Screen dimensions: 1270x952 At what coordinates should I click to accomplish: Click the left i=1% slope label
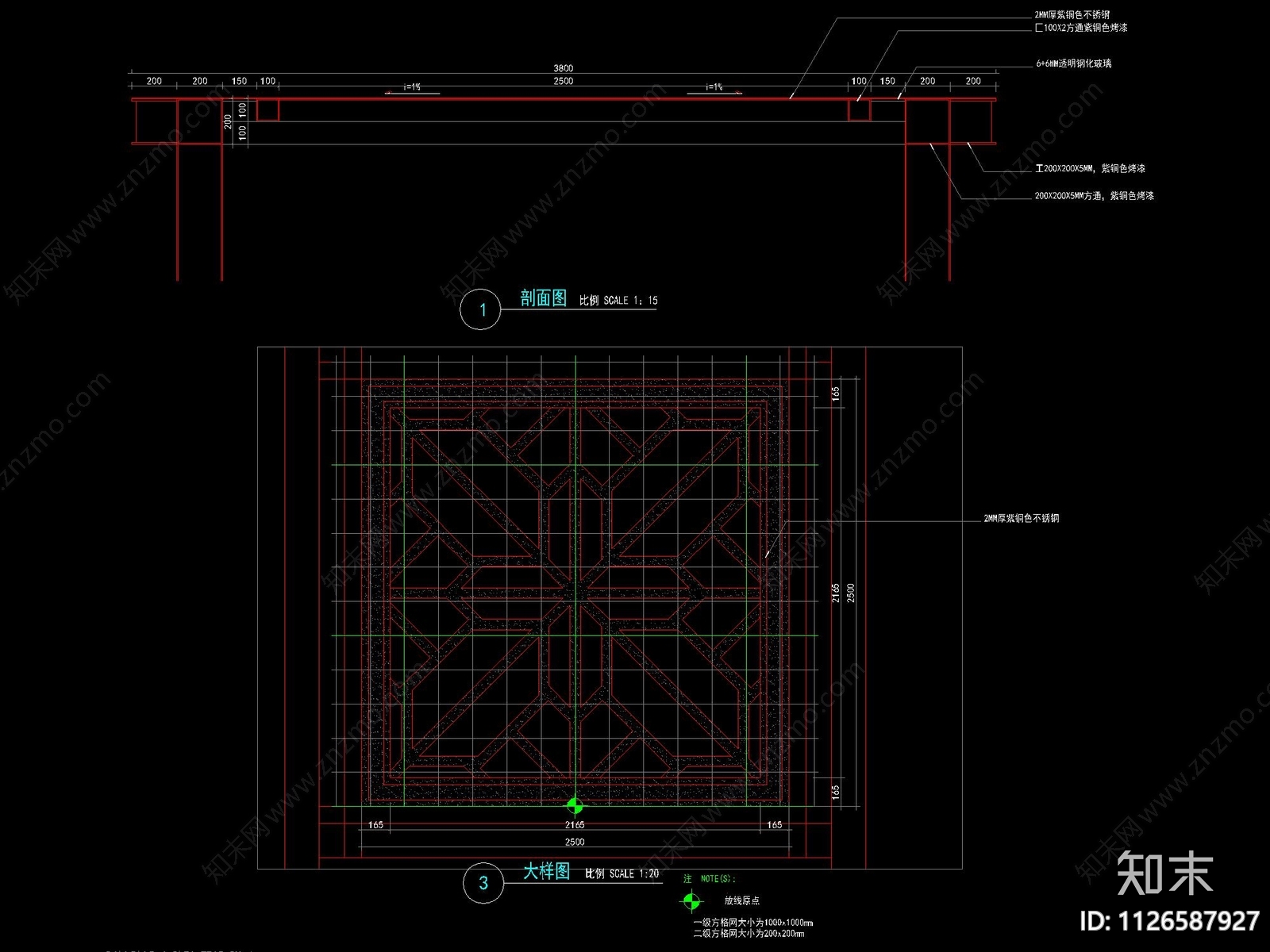[x=413, y=87]
